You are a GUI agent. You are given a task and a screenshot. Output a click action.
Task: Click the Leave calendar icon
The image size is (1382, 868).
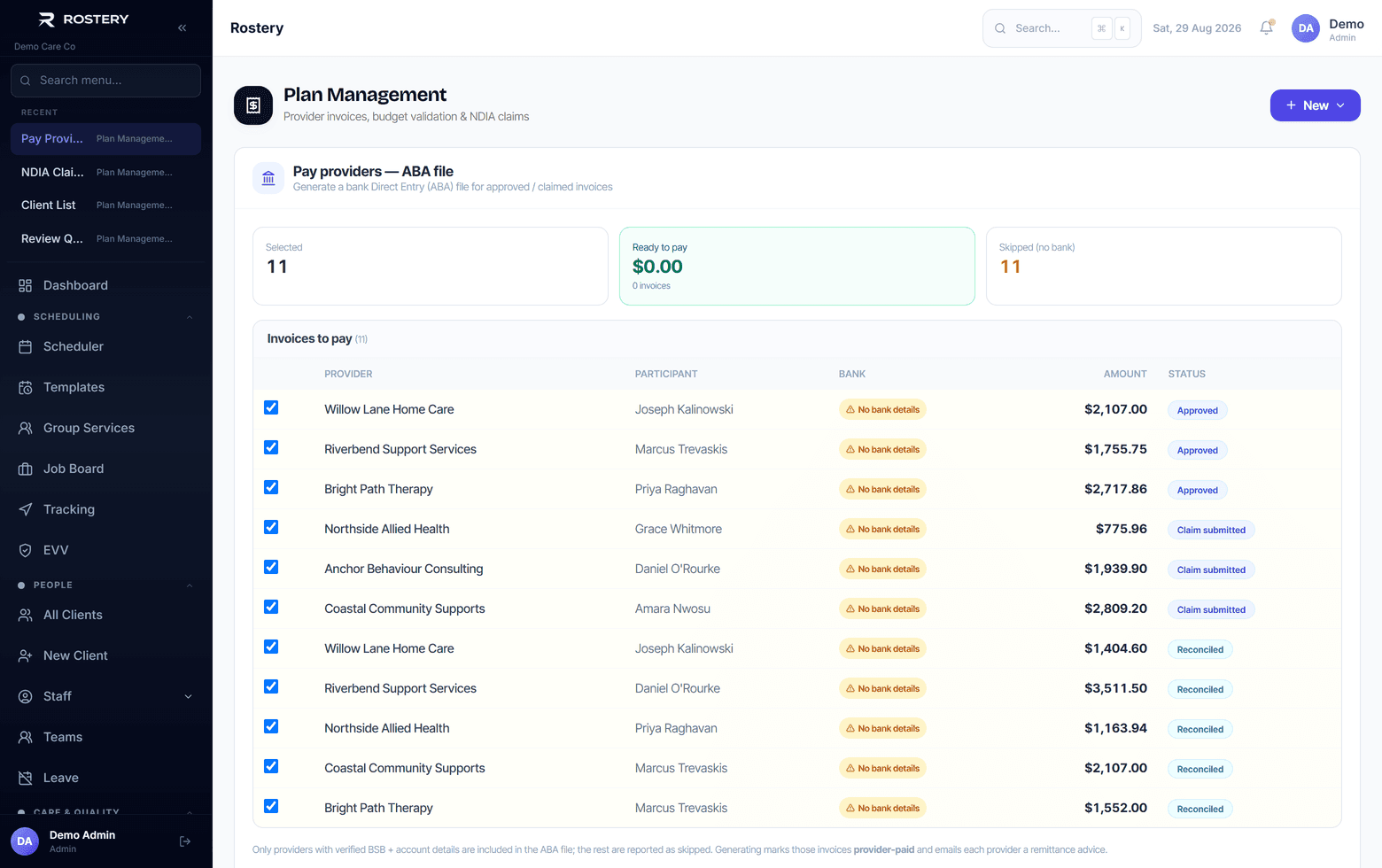(26, 778)
